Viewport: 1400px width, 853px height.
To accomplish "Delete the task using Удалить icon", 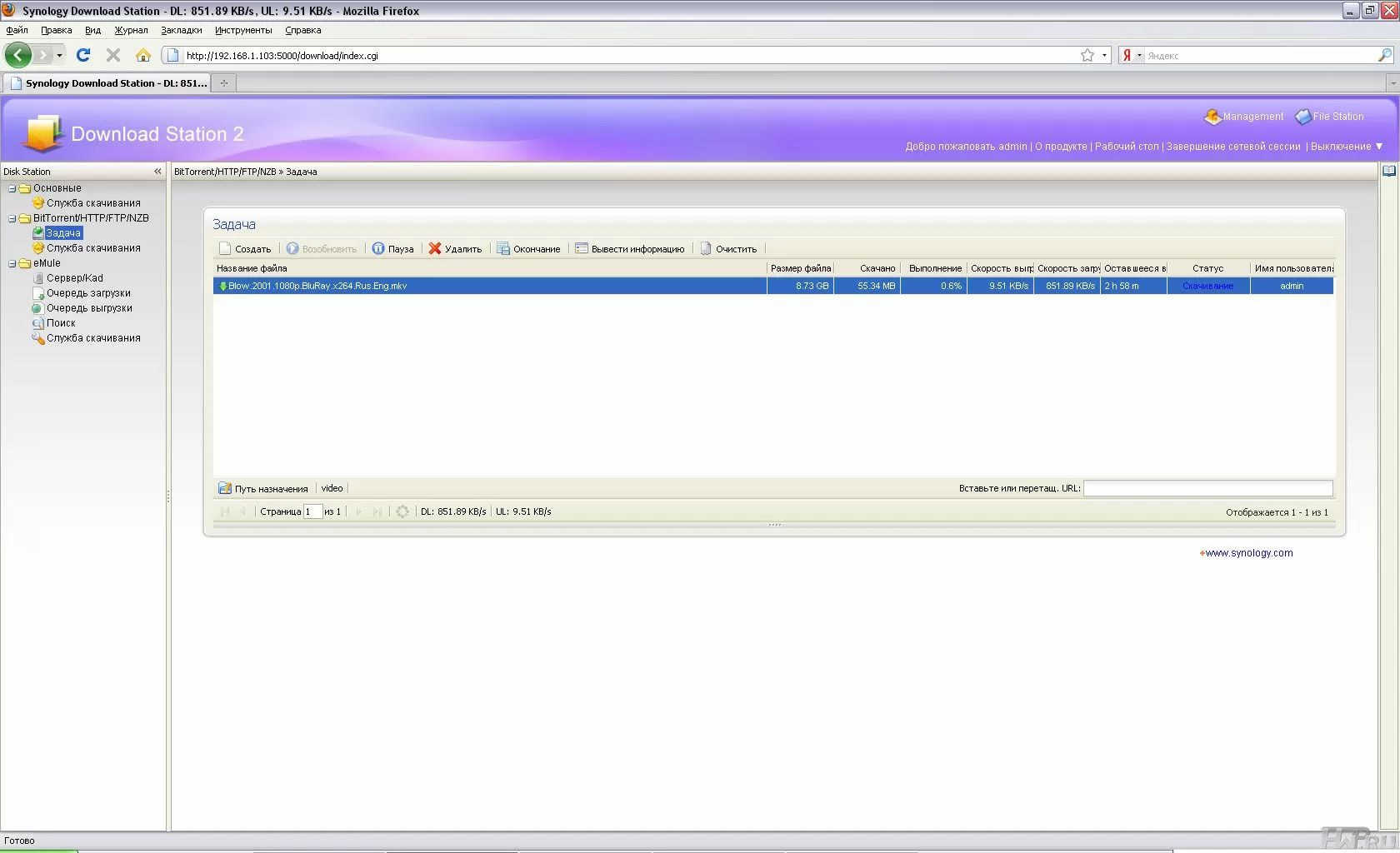I will click(x=435, y=248).
